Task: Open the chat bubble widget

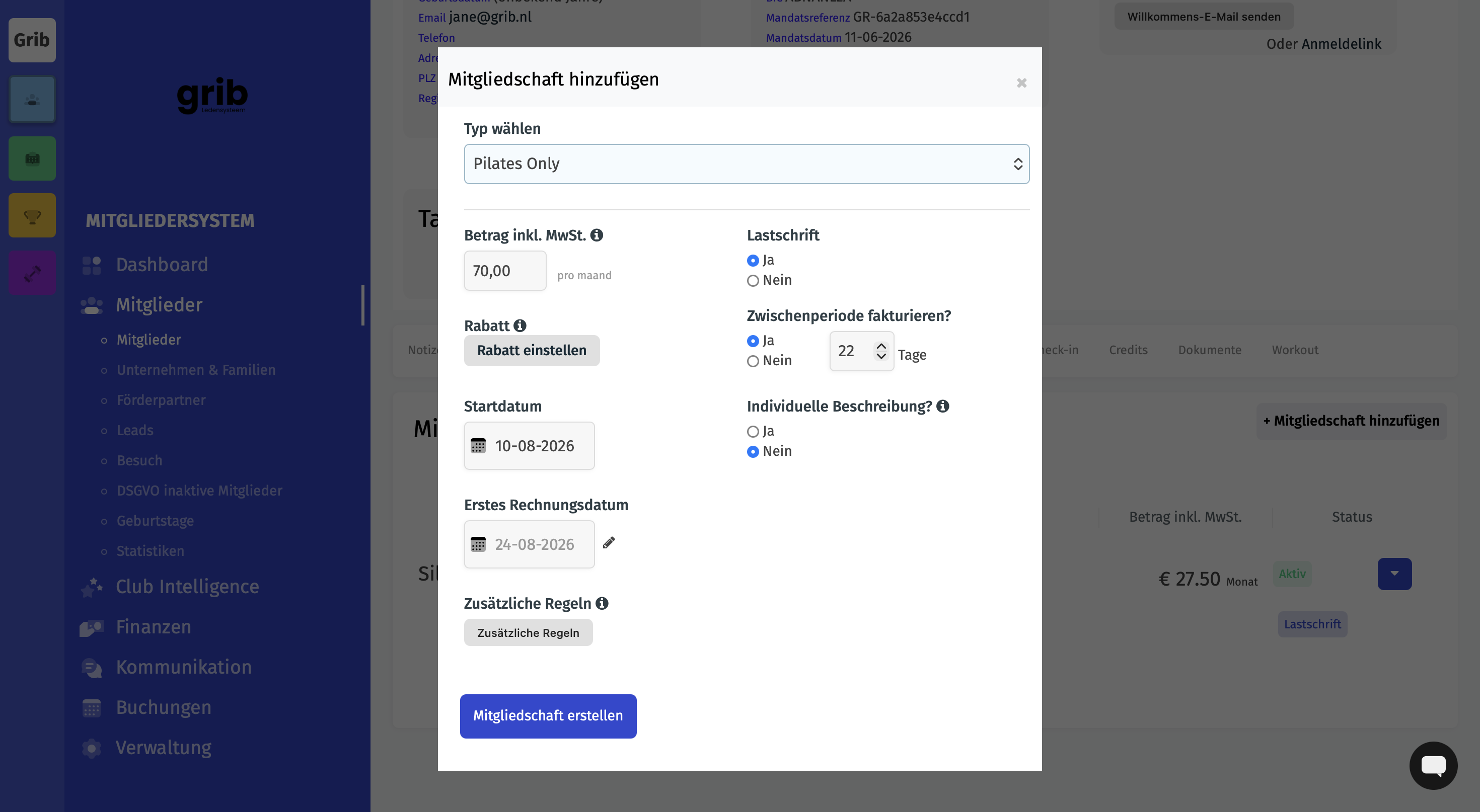Action: [x=1433, y=765]
